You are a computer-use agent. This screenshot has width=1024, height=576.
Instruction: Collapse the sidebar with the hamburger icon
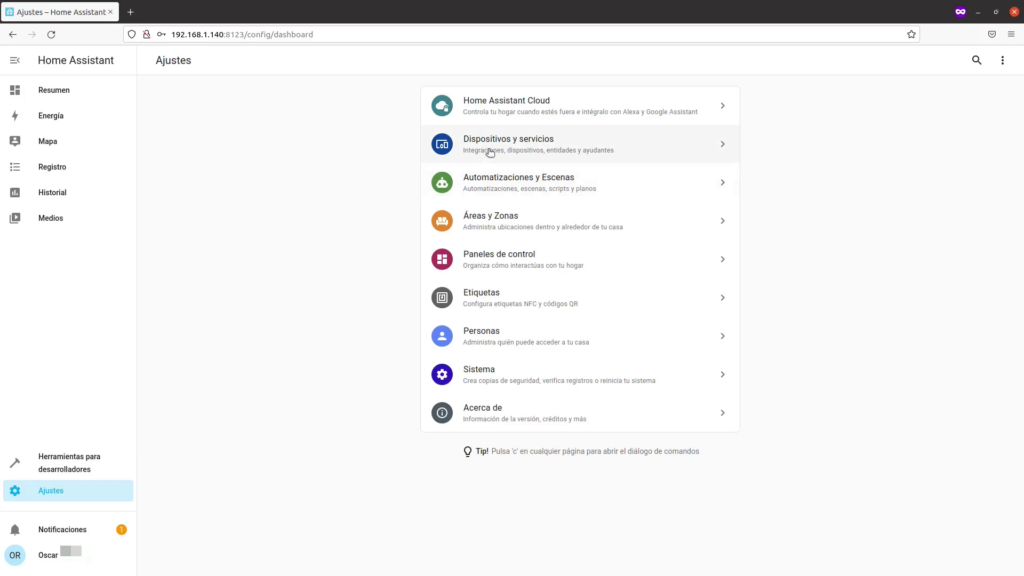[x=13, y=60]
